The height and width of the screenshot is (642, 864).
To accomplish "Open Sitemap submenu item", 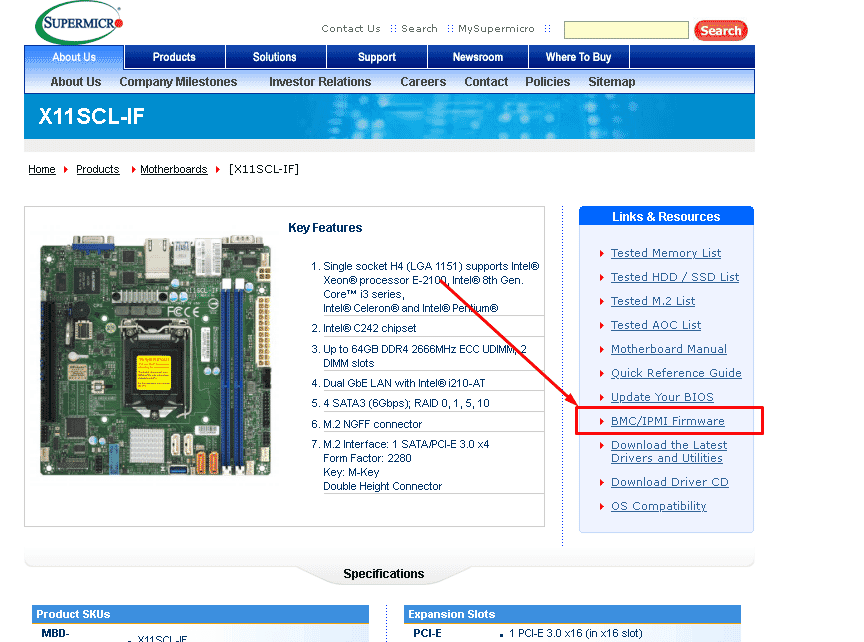I will click(x=612, y=82).
